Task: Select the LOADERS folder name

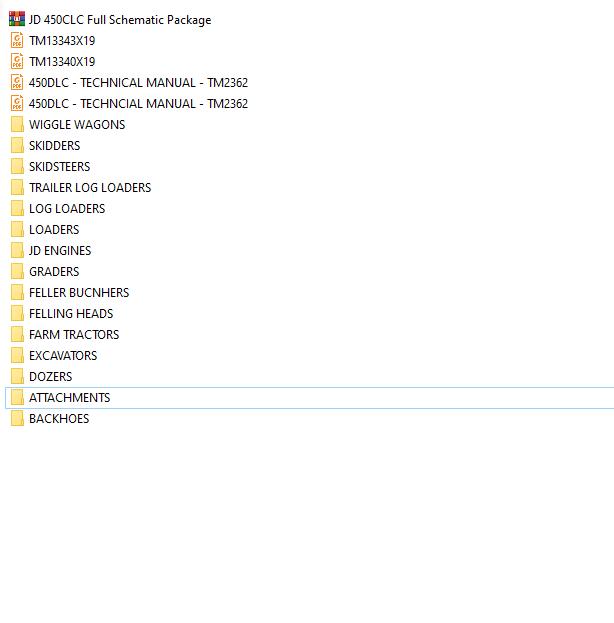Action: click(54, 230)
